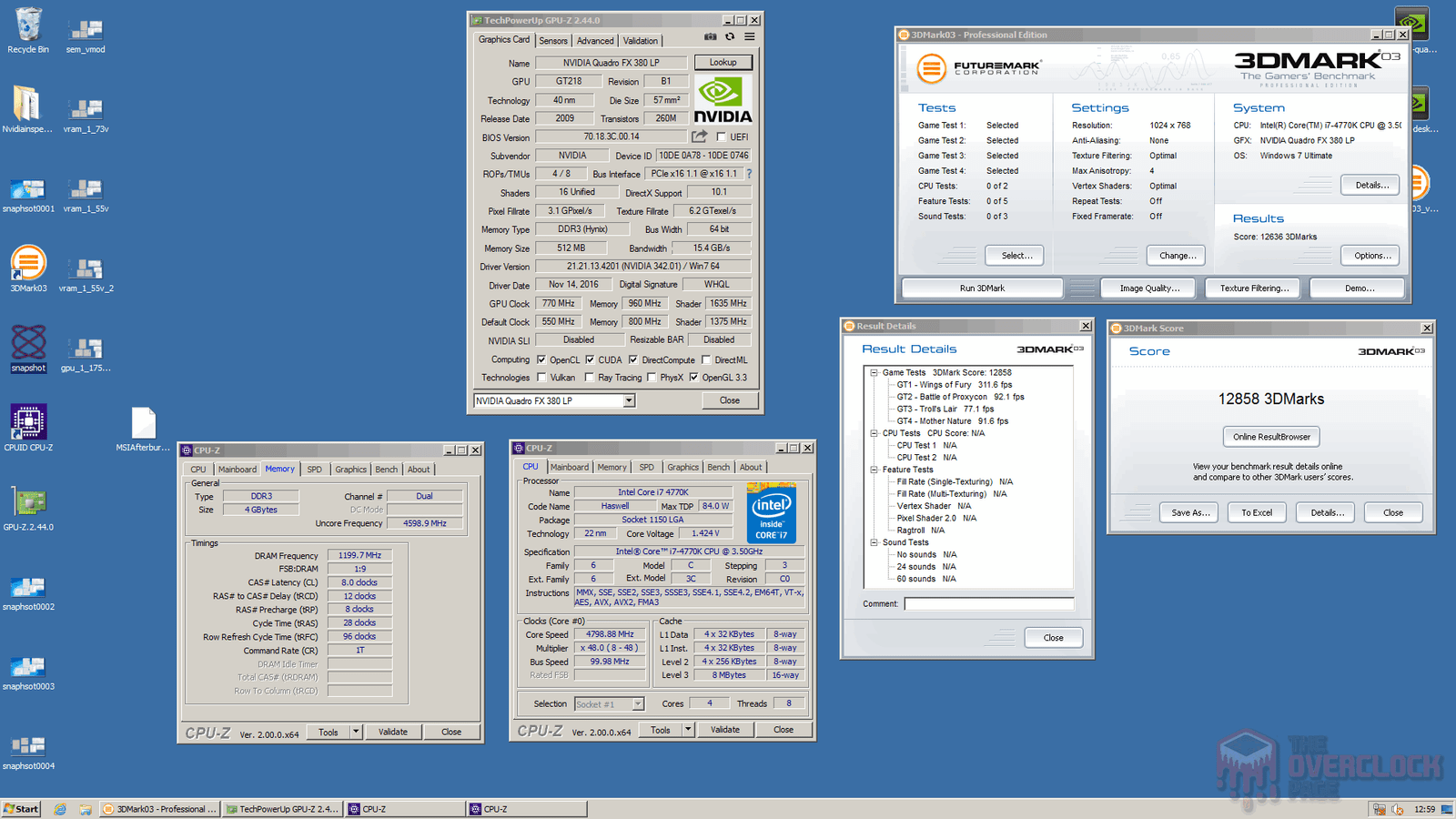Click the Online ResultBrowser button
Image resolution: width=1456 pixels, height=819 pixels.
[x=1271, y=437]
